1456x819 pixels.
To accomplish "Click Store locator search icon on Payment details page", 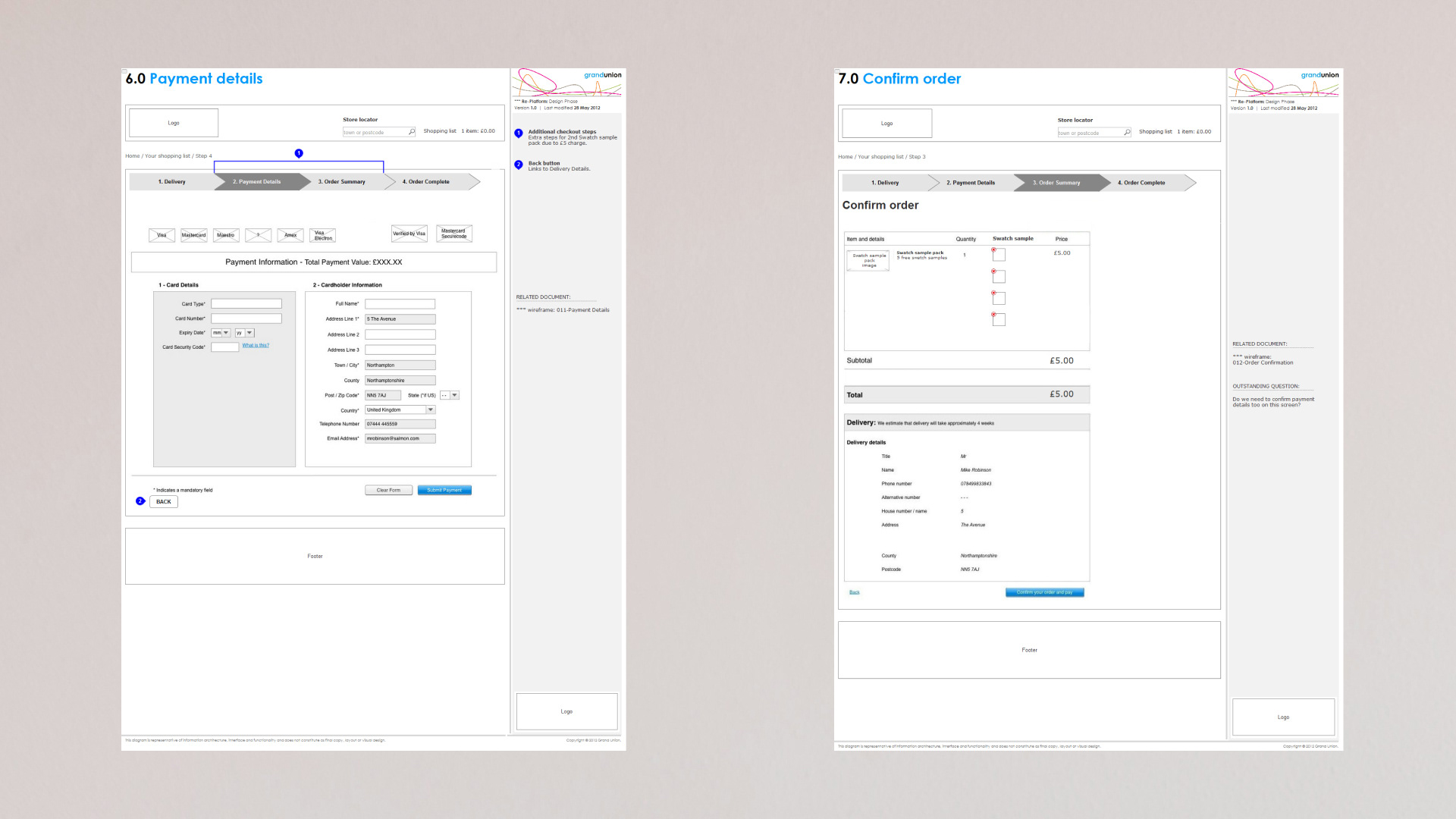I will point(412,132).
